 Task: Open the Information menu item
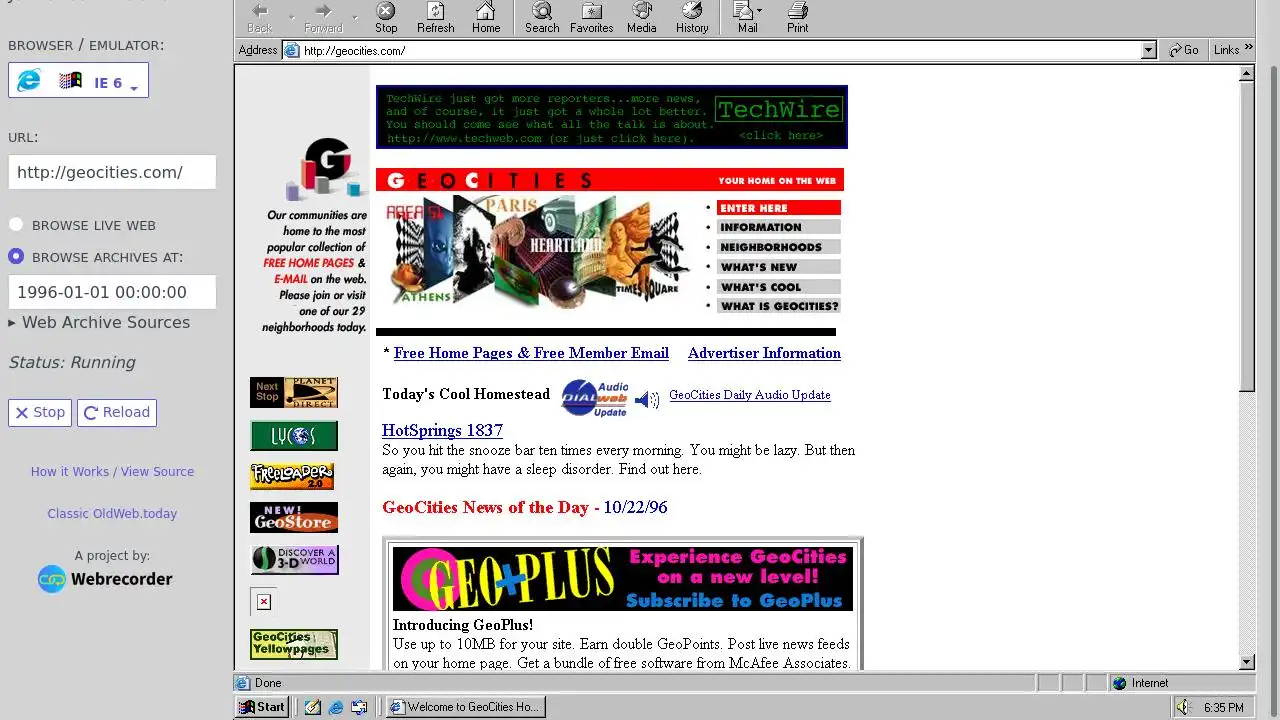point(778,227)
